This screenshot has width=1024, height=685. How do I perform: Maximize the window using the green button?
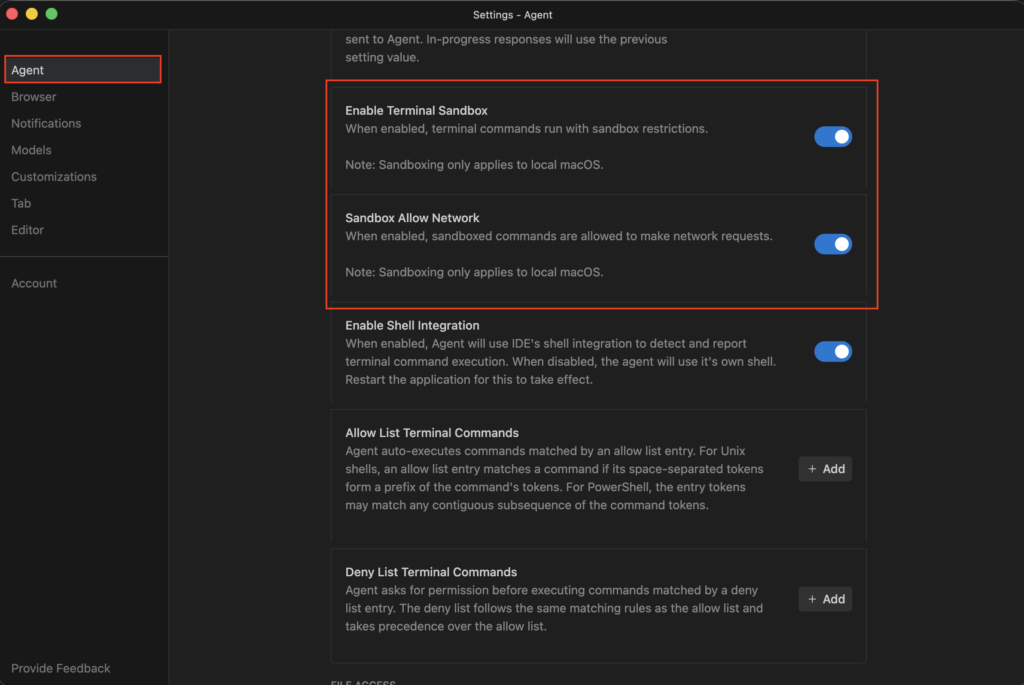pos(52,14)
